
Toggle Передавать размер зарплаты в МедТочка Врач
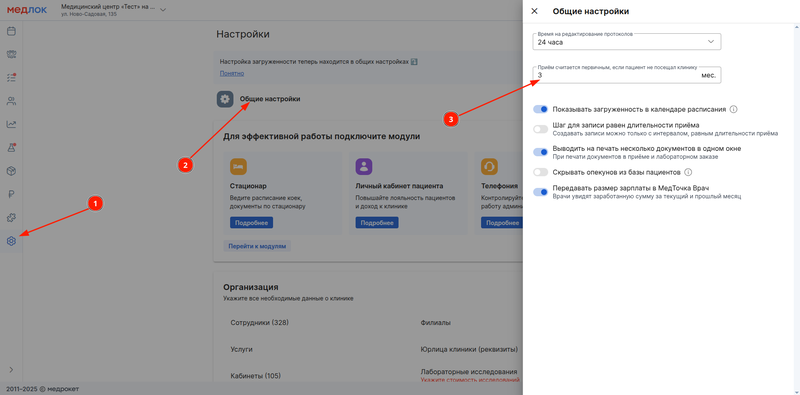(540, 192)
